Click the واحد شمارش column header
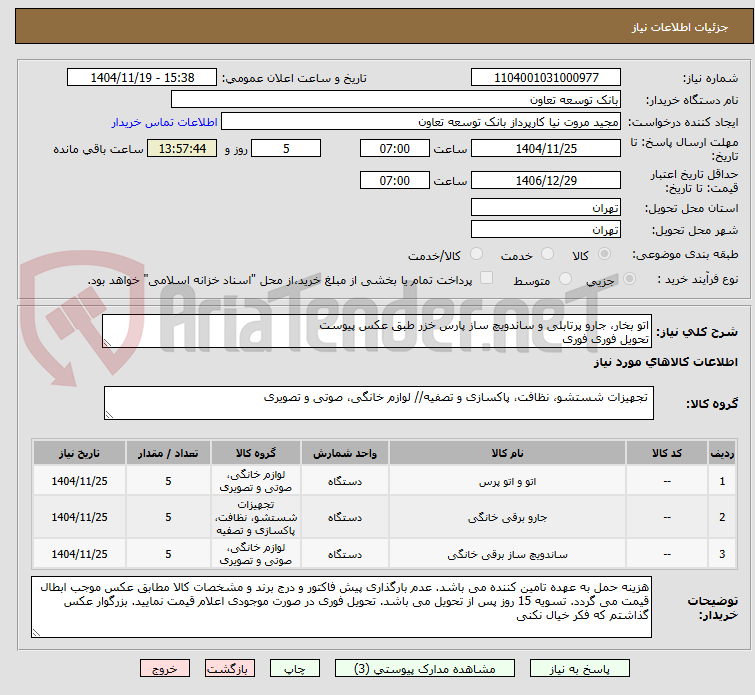Viewport: 755px width, 695px height. tap(345, 453)
